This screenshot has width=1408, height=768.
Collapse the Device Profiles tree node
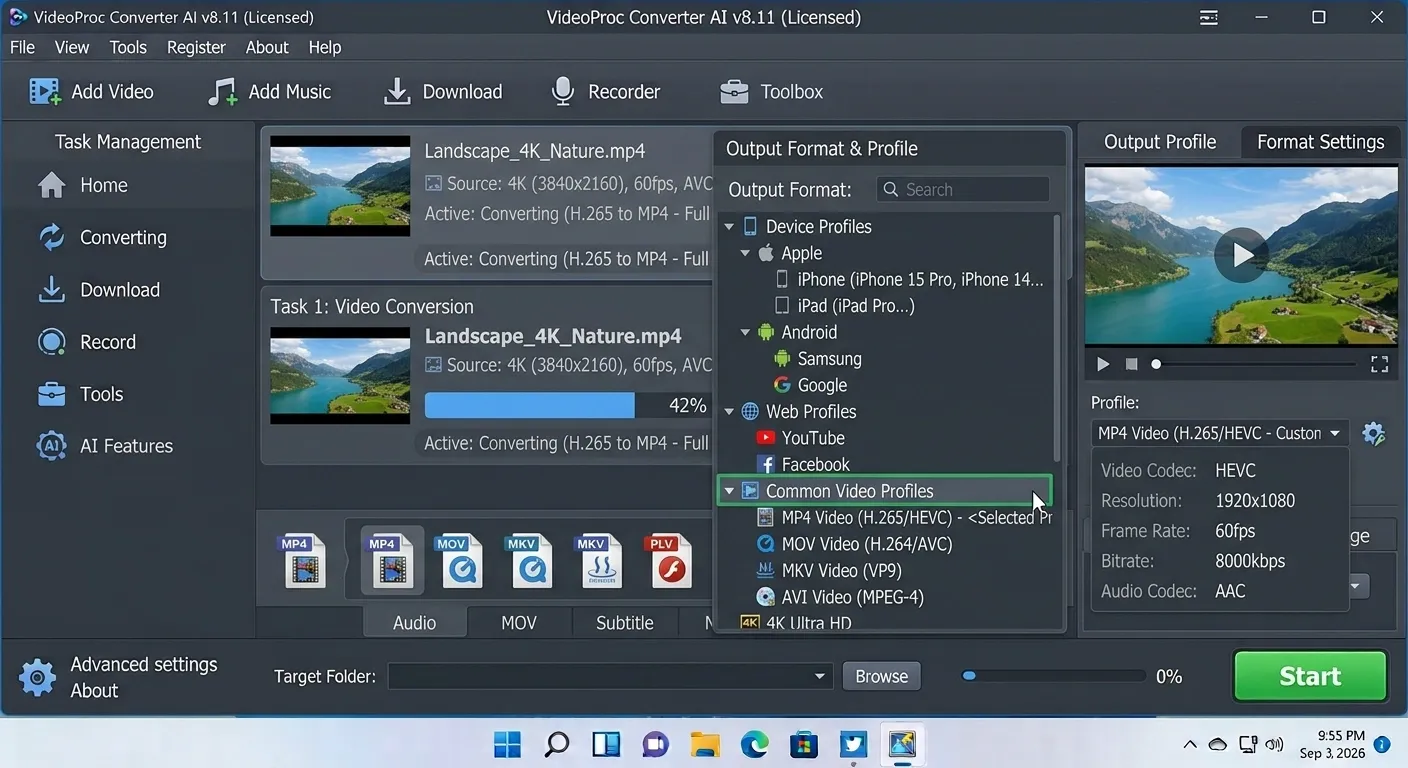tap(729, 227)
